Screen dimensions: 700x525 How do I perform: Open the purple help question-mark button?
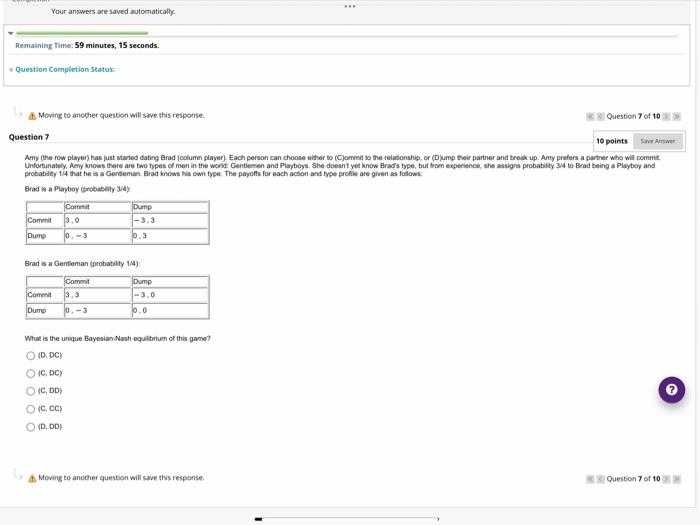point(671,390)
